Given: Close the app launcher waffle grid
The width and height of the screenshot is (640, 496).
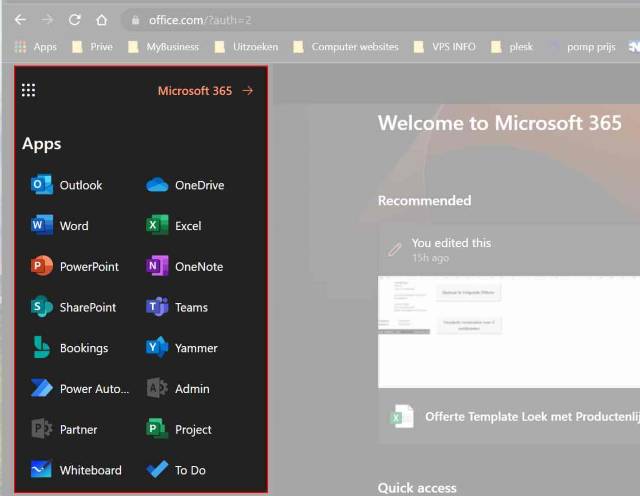Looking at the screenshot, I should 28,91.
